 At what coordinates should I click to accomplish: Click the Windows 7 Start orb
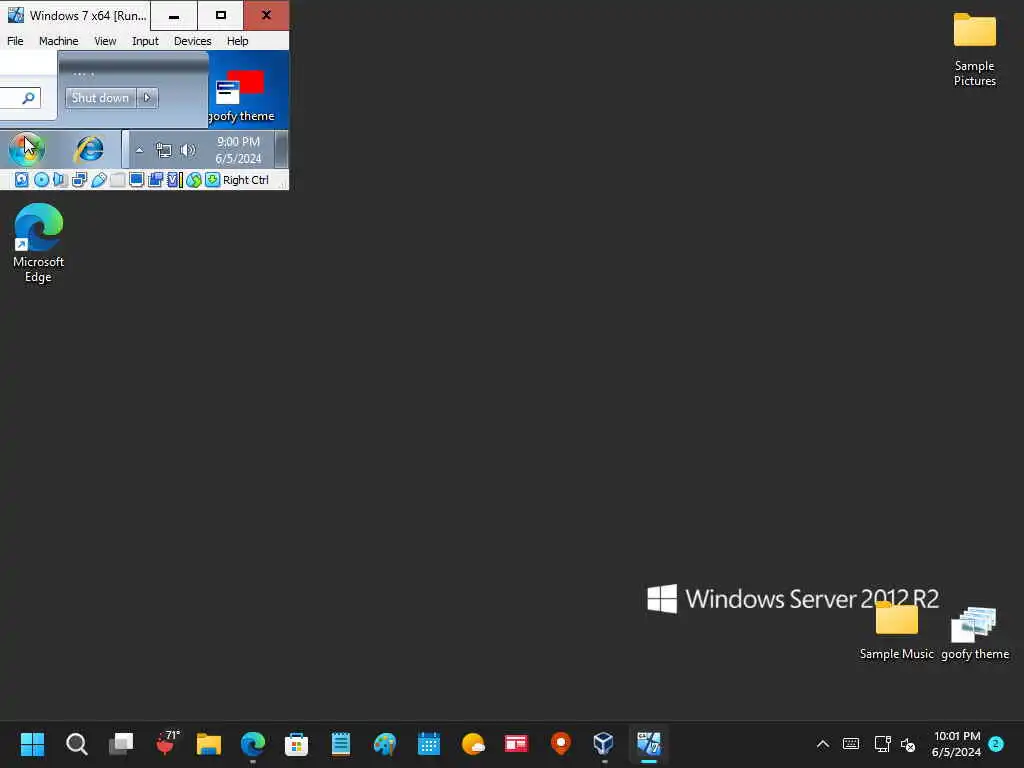(26, 149)
